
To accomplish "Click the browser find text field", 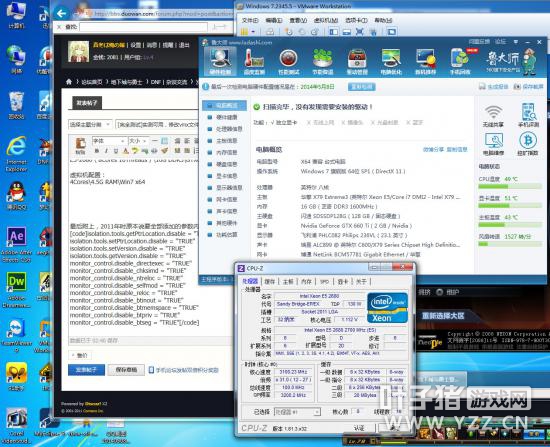I will click(143, 27).
